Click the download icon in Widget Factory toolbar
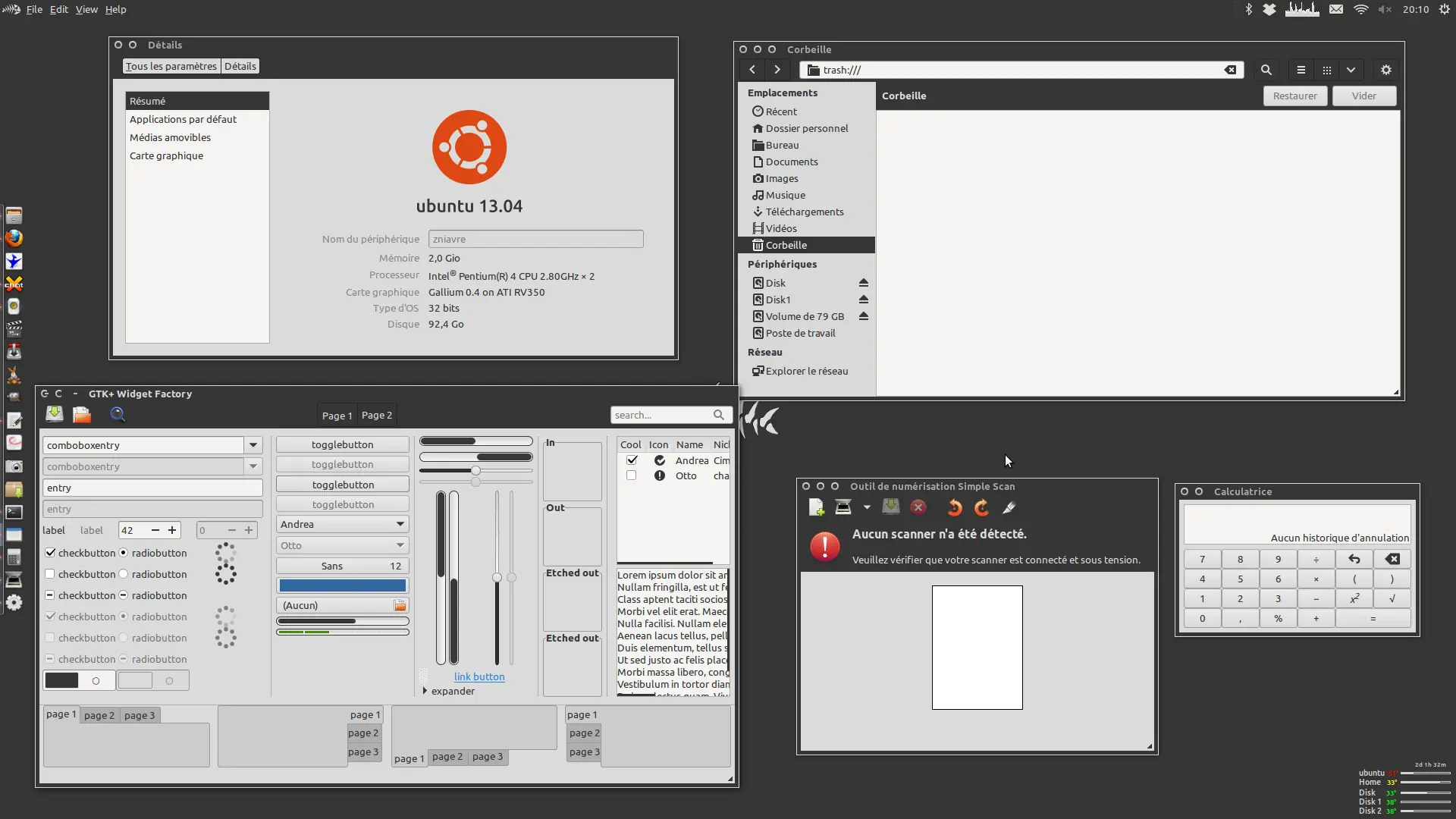Image resolution: width=1456 pixels, height=819 pixels. point(55,414)
